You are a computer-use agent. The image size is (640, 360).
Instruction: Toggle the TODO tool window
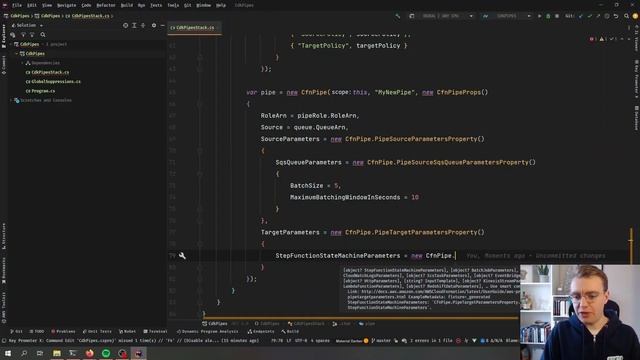click(x=37, y=331)
